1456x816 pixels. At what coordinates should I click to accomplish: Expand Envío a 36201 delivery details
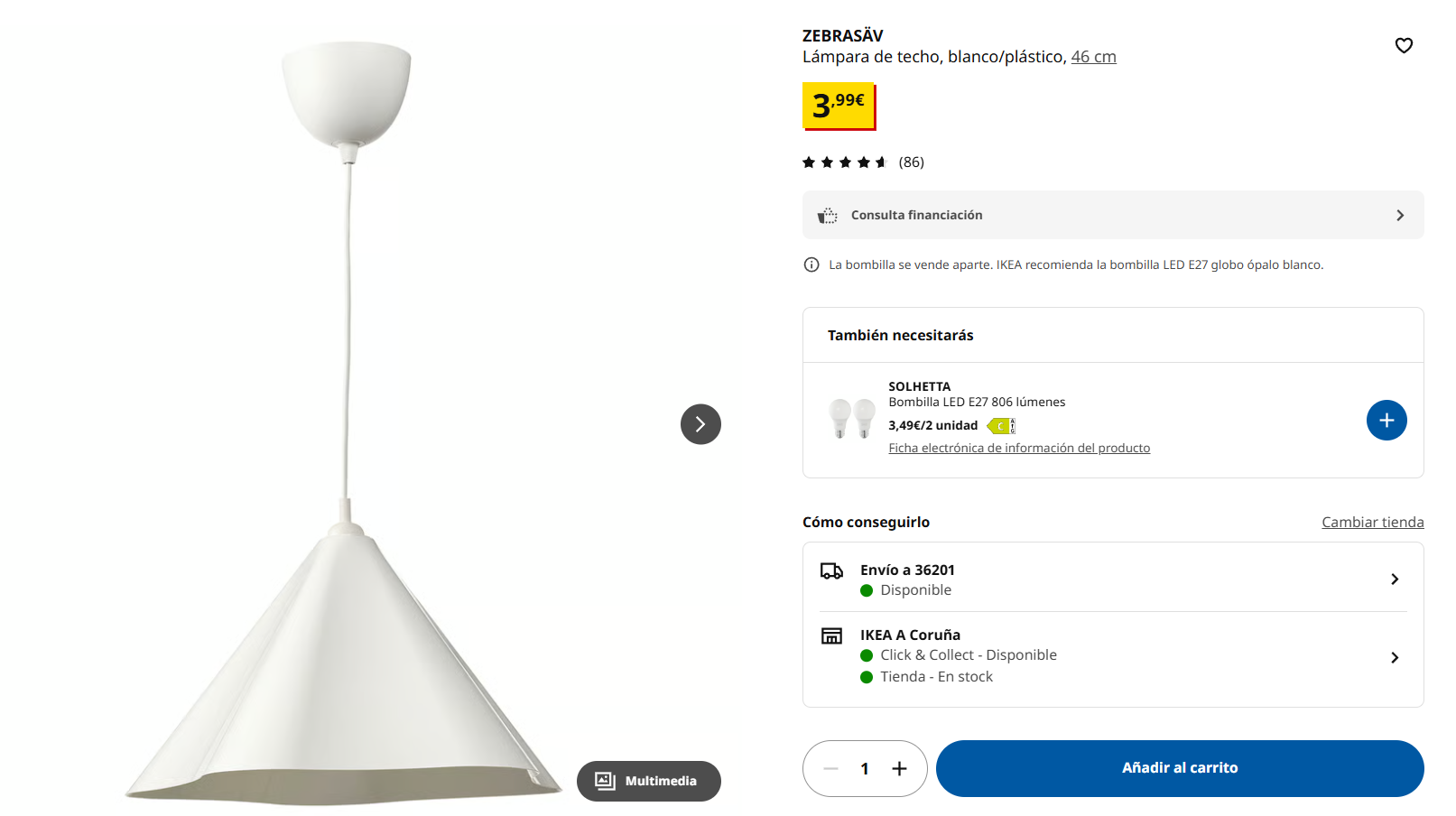[1395, 580]
